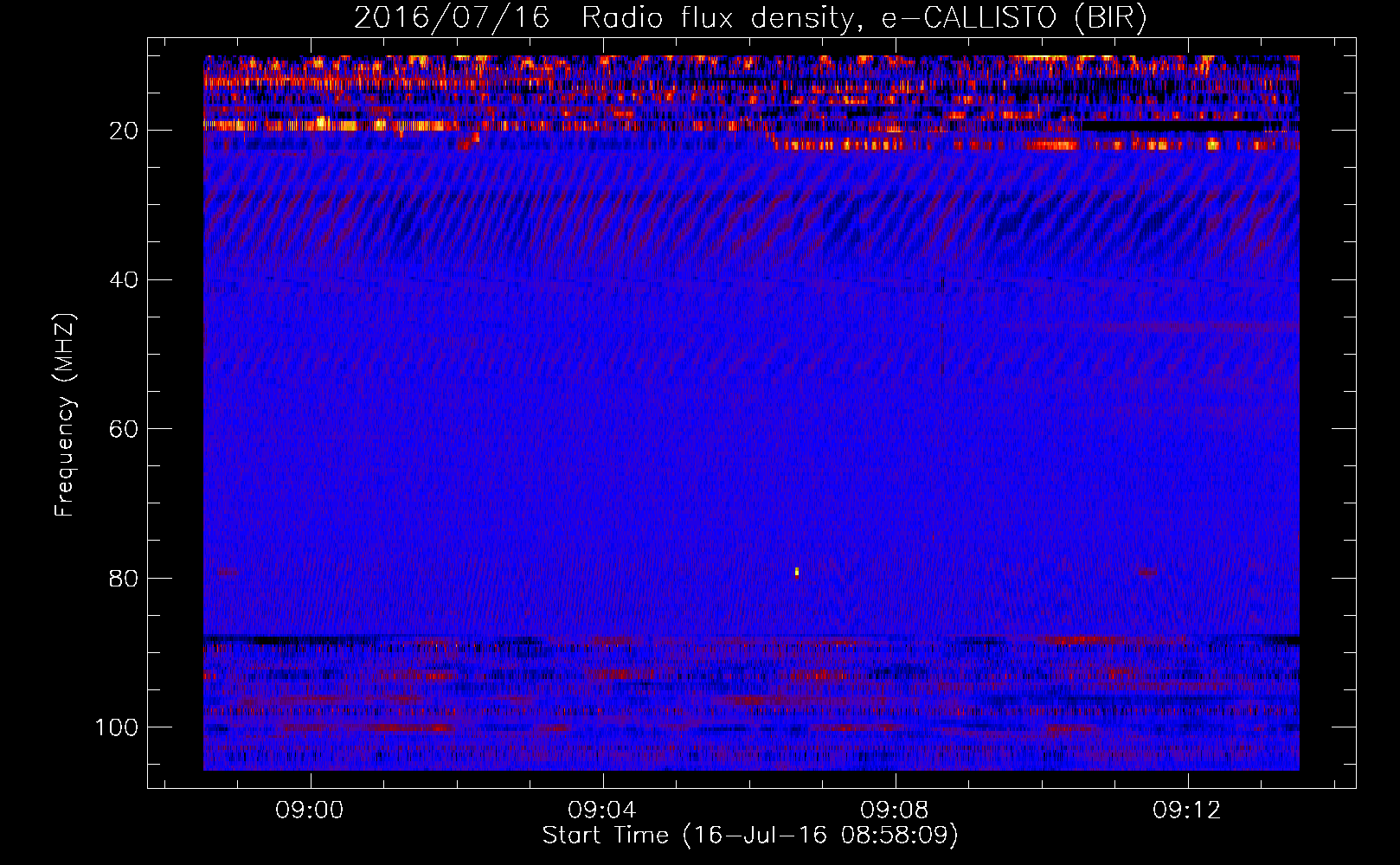Click the 'Frequency (MHZ)' axis label
Viewport: 1400px width, 865px height.
coord(65,414)
